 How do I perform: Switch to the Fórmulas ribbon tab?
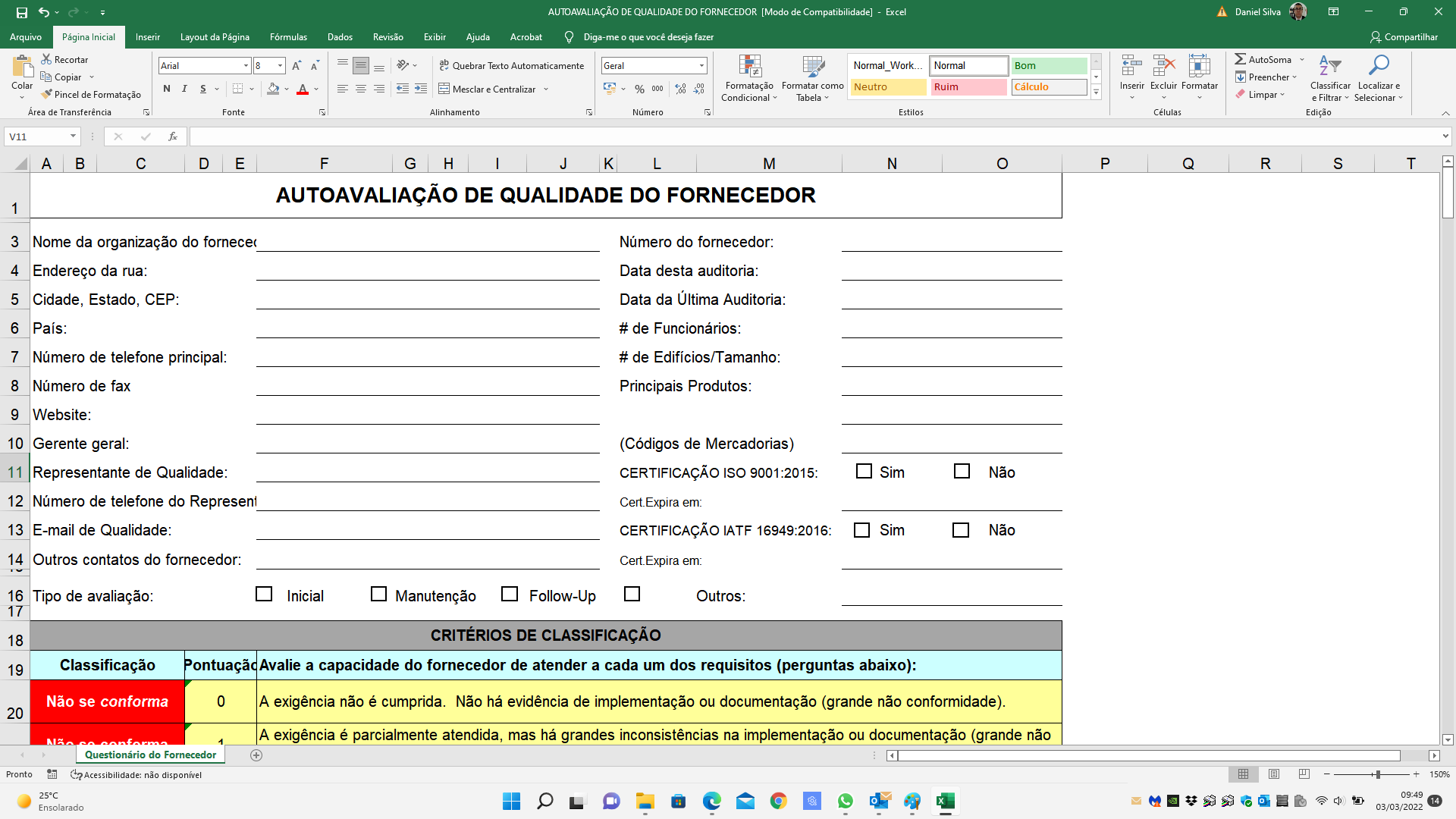(x=288, y=36)
